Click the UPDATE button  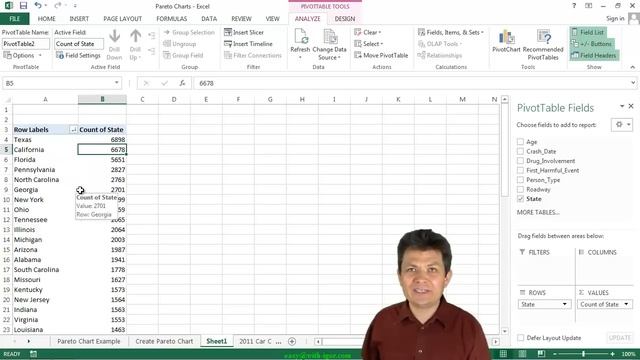pos(620,338)
